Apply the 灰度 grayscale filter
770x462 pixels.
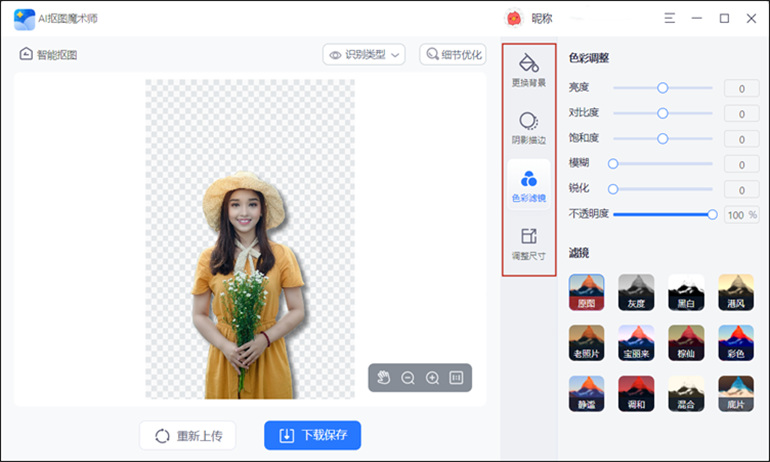coord(636,292)
